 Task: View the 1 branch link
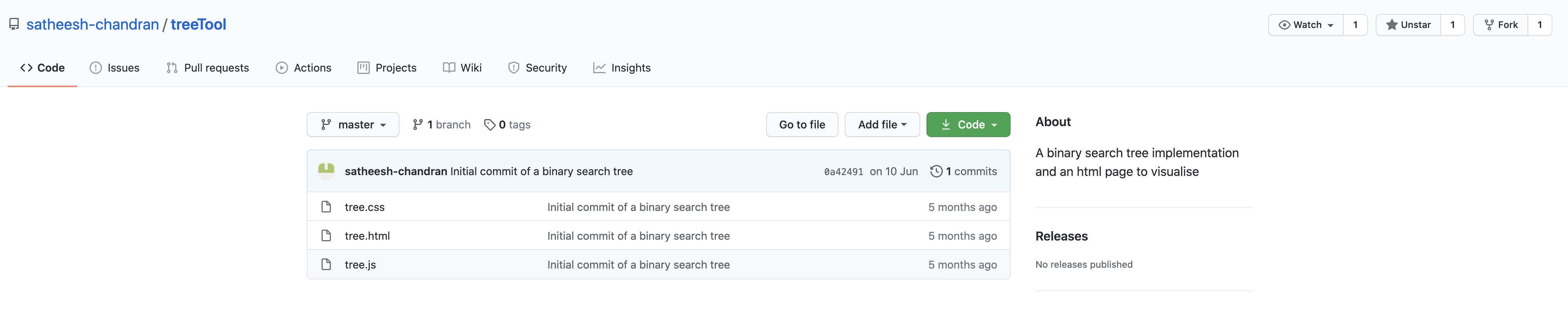pyautogui.click(x=441, y=125)
